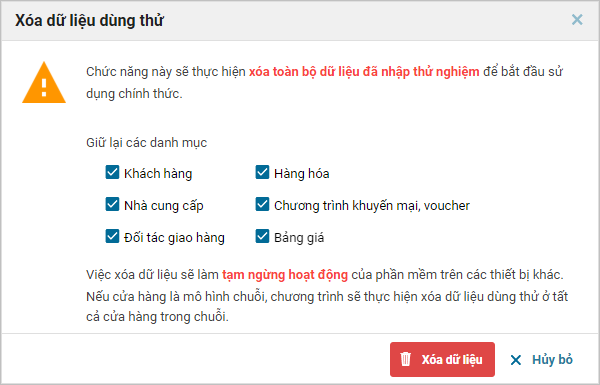Toggle the Nhà cung cấp checkbox
This screenshot has height=385, width=600.
pyautogui.click(x=112, y=204)
